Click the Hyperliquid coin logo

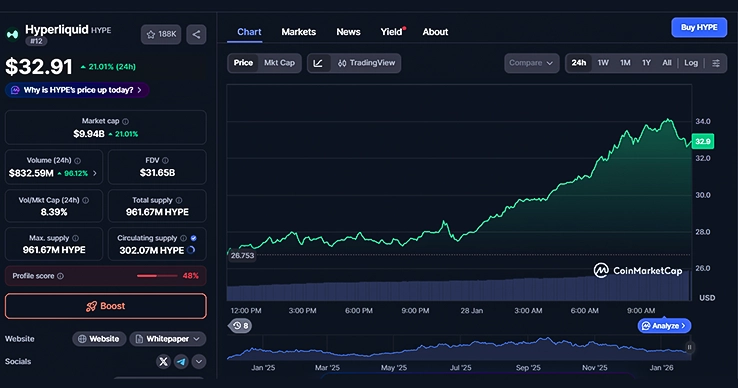(12, 34)
